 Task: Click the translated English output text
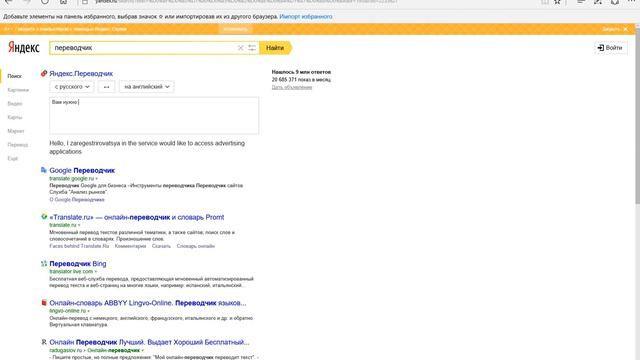147,147
